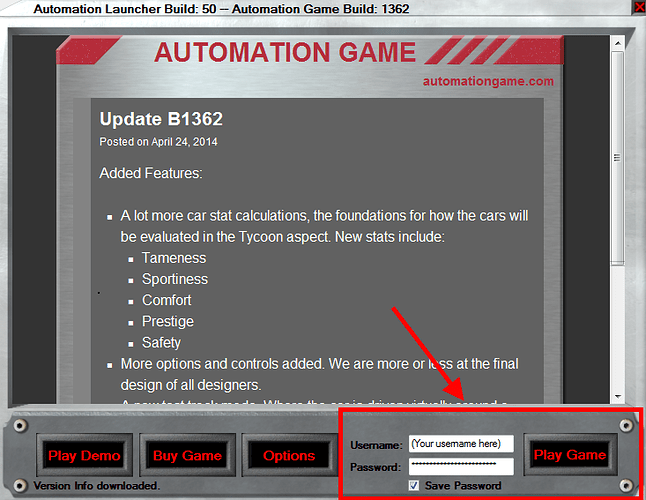Open the launcher Options
Viewport: 646px width, 500px height.
289,456
